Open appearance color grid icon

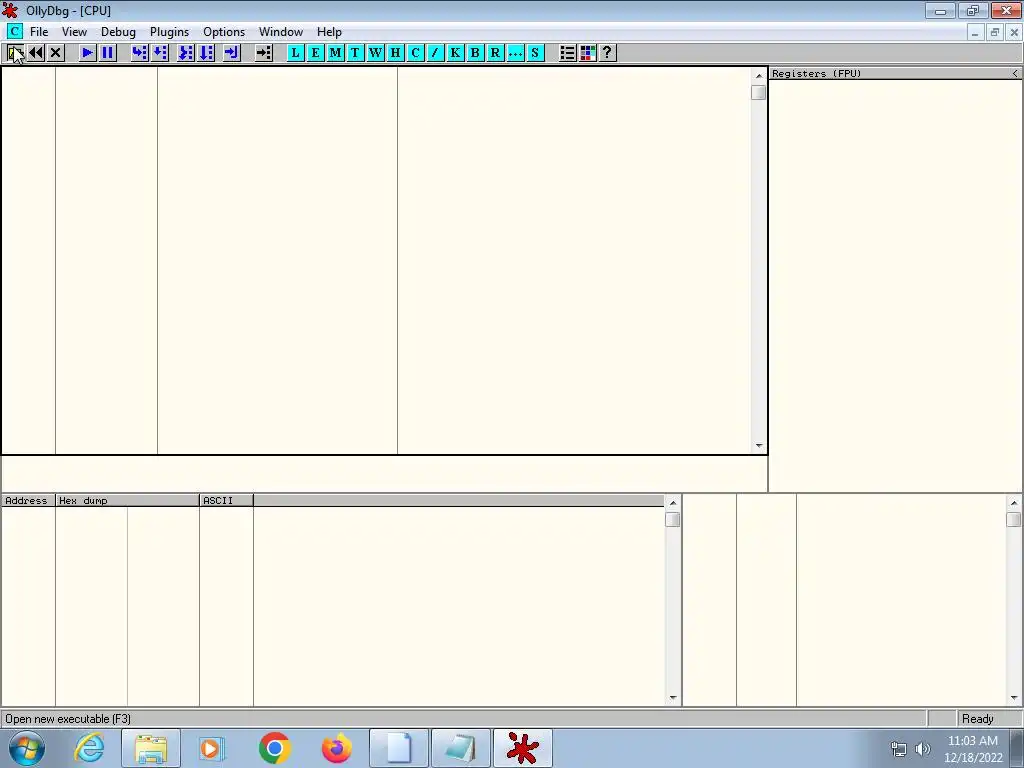pos(587,53)
